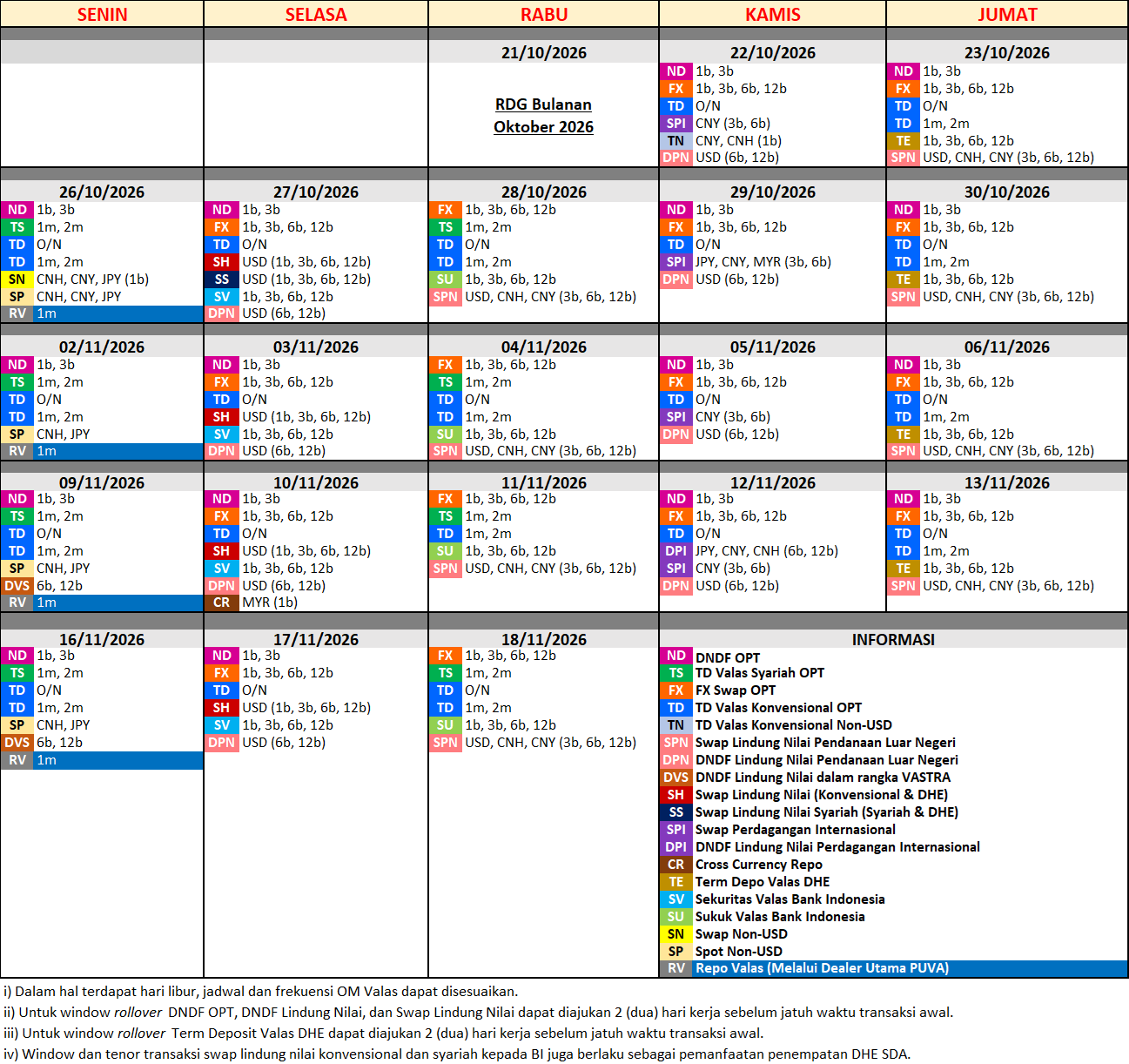Click the purple SPI badge in the legend
This screenshot has width=1129, height=1064.
(676, 830)
